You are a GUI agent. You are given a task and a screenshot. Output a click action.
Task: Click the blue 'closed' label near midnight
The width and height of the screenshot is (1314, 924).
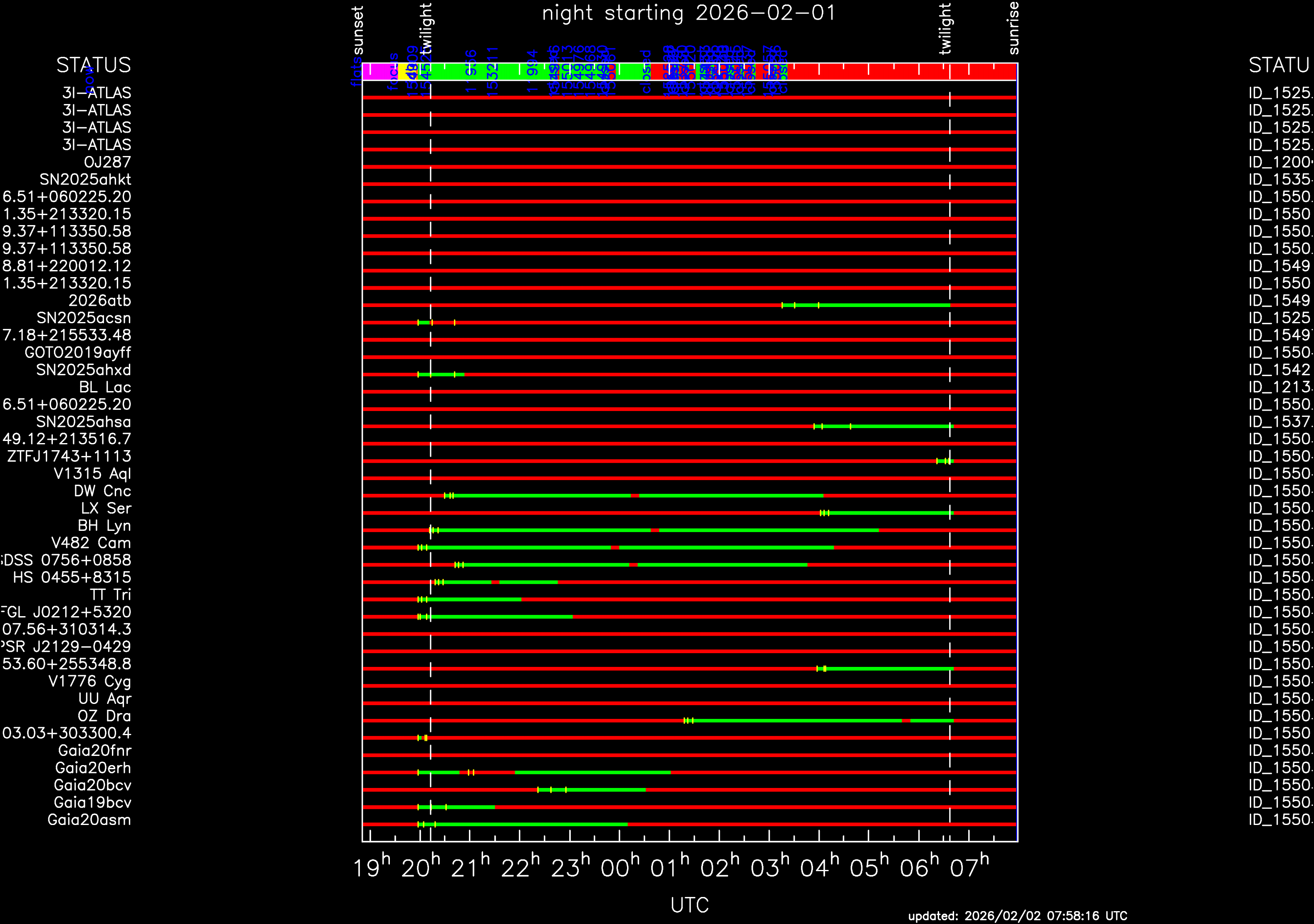[x=646, y=72]
